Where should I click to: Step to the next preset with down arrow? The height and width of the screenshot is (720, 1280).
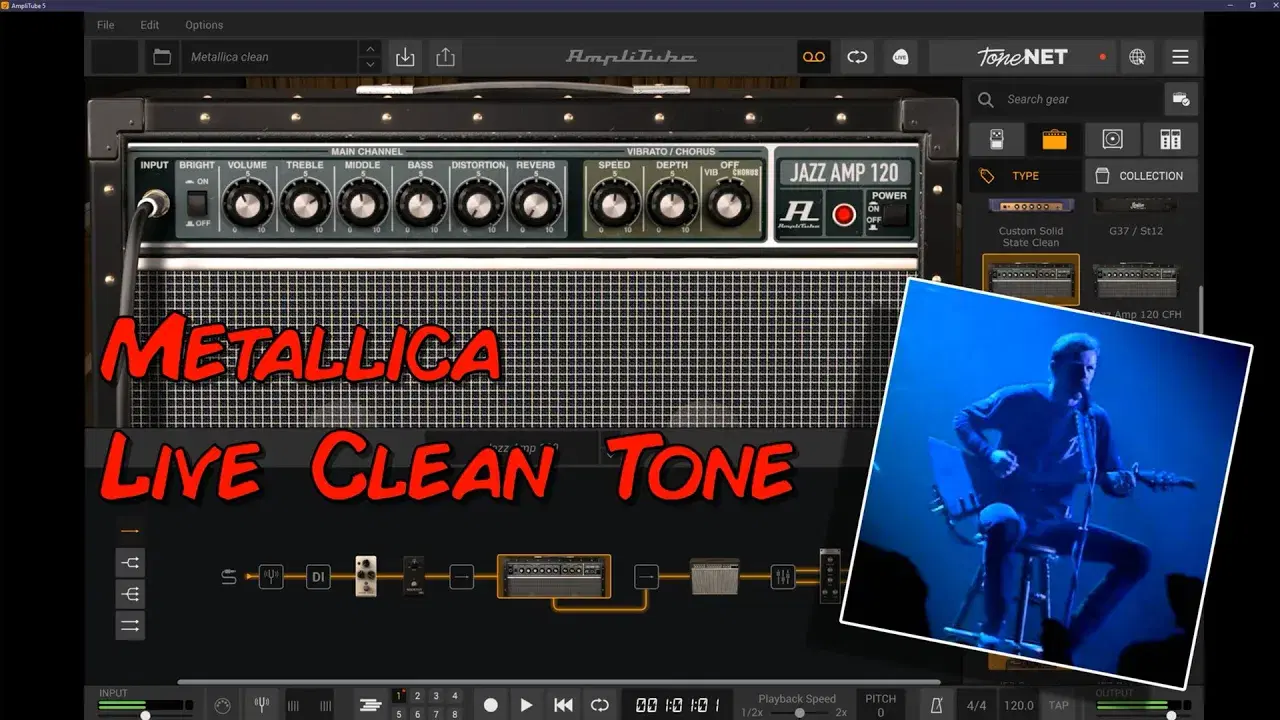[370, 65]
